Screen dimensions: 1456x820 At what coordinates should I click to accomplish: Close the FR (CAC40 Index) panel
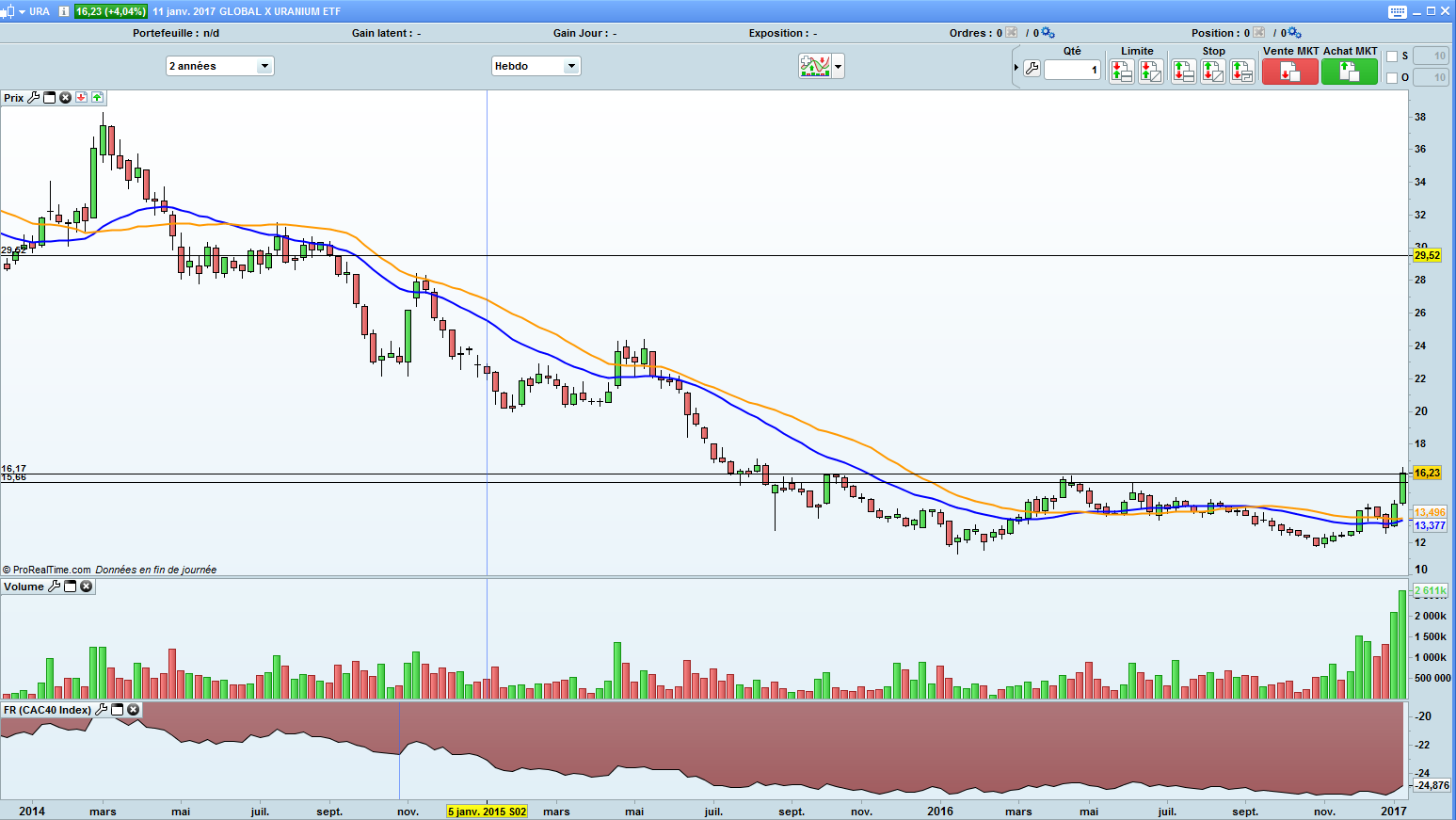[134, 710]
